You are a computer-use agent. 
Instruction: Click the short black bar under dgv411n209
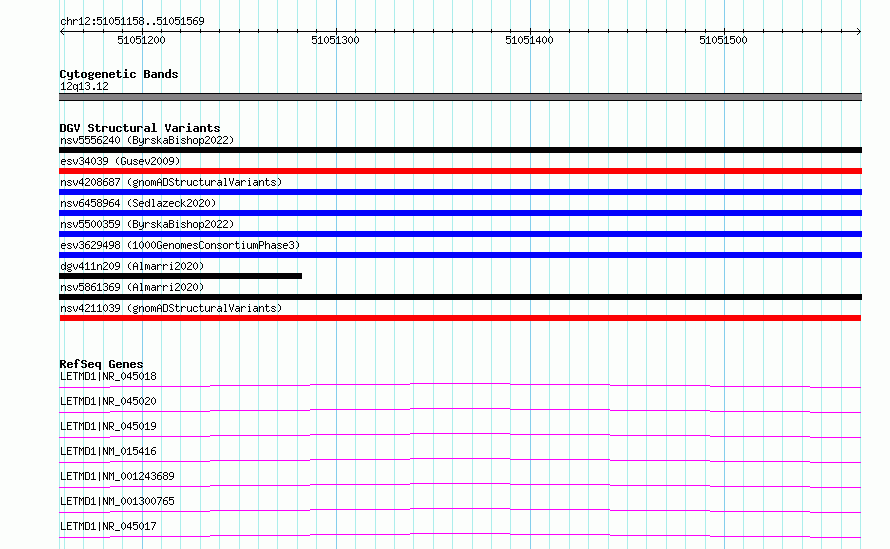coord(180,276)
